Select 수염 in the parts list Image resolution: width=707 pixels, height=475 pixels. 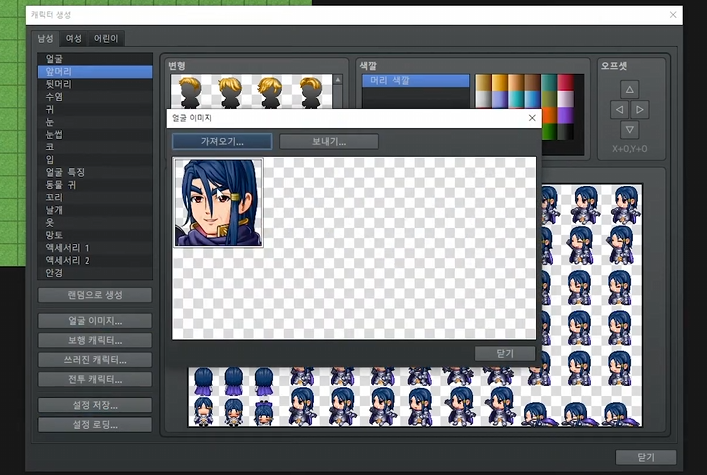[x=95, y=97]
